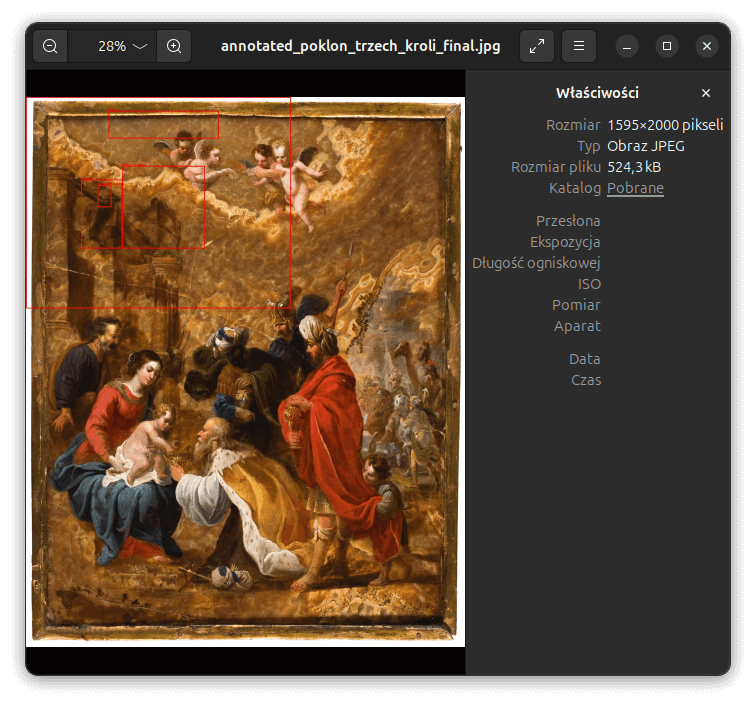Close the image viewer window

tap(707, 46)
